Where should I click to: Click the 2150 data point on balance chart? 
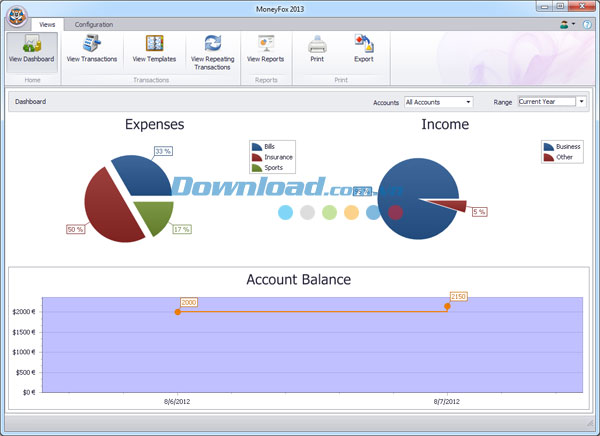(x=447, y=306)
